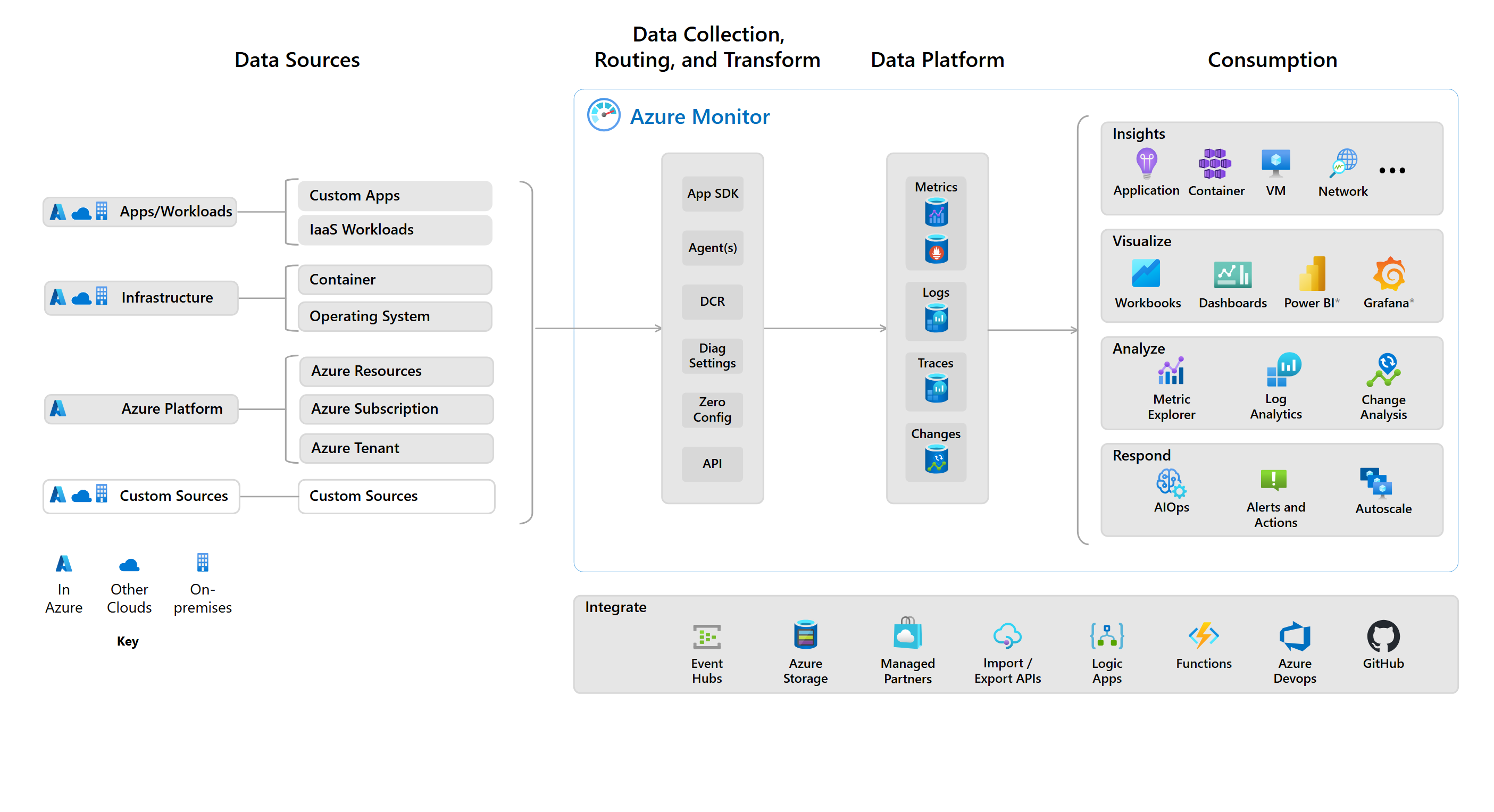The width and height of the screenshot is (1494, 812).
Task: Select the Azure Subscription box
Action: click(x=397, y=409)
